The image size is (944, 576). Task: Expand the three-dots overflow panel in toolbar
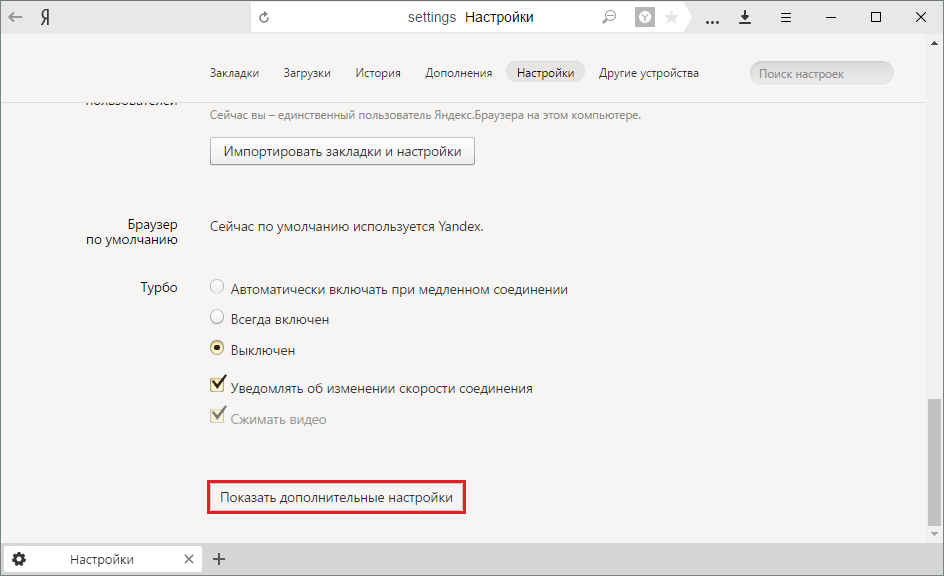[x=711, y=18]
